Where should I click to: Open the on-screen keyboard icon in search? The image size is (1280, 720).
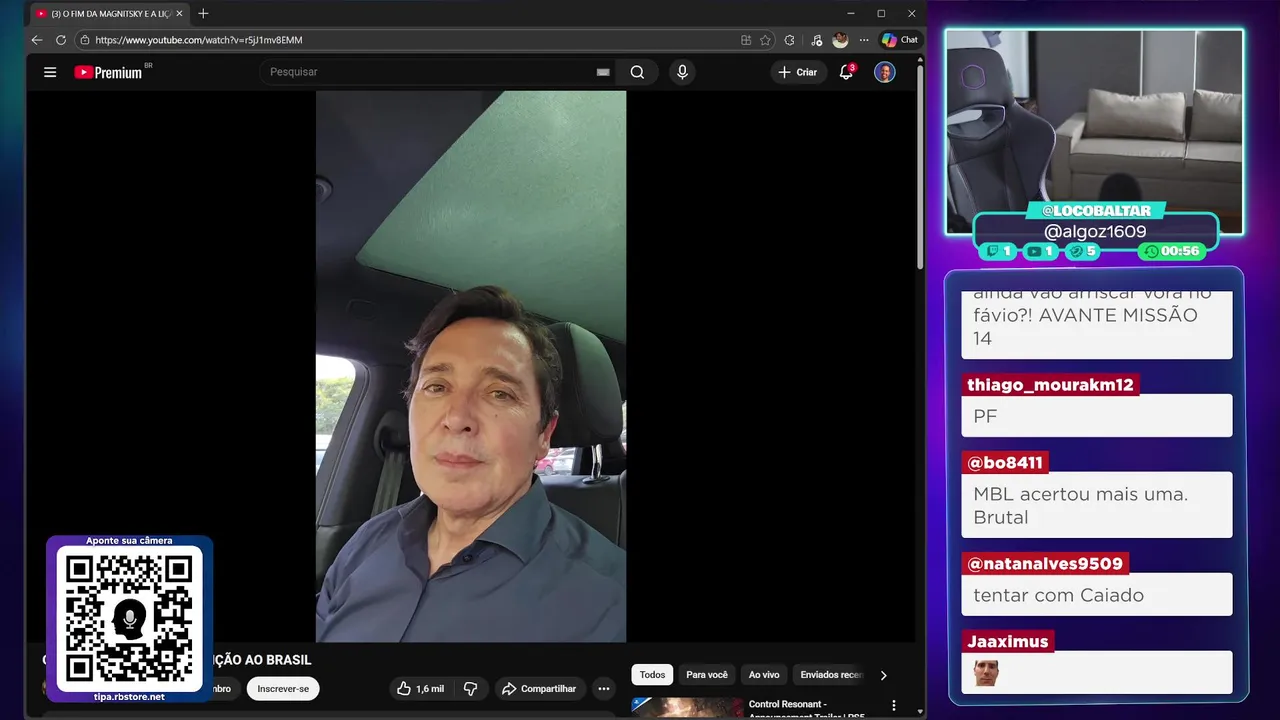point(603,72)
